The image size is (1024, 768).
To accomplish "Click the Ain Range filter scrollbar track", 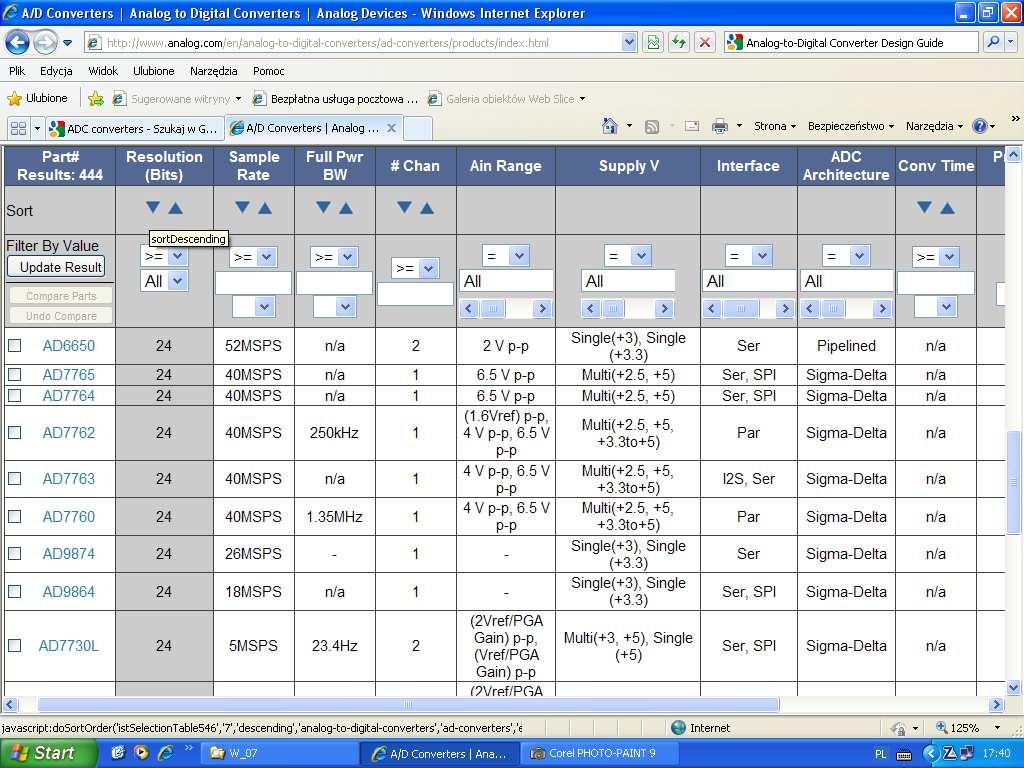I will click(x=505, y=308).
